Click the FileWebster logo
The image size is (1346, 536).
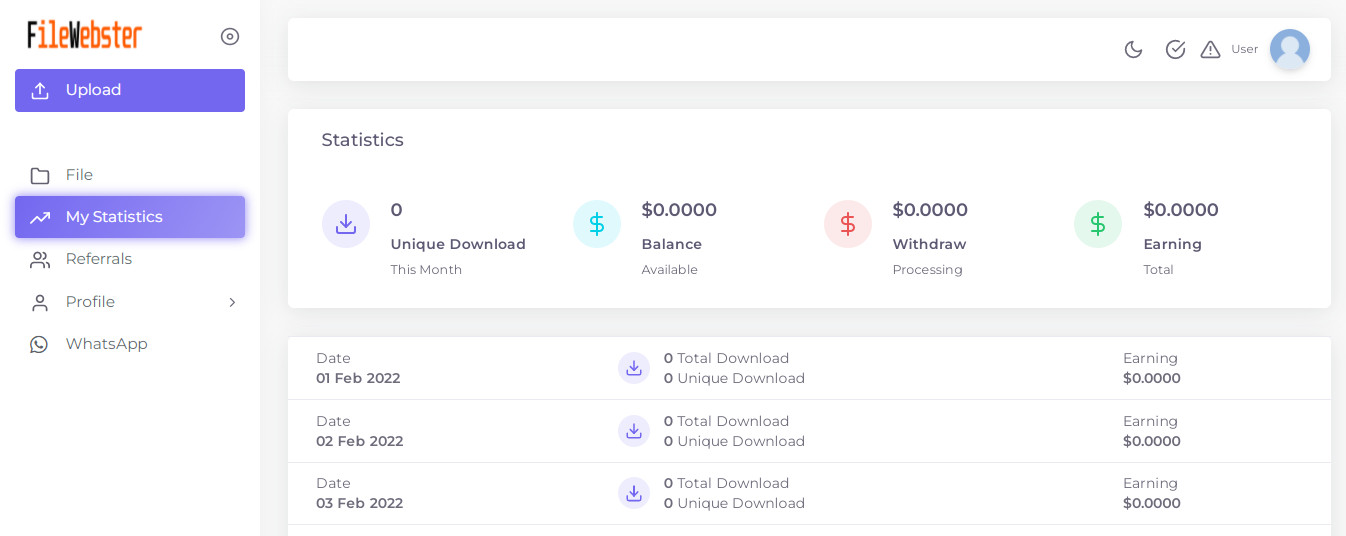tap(85, 35)
